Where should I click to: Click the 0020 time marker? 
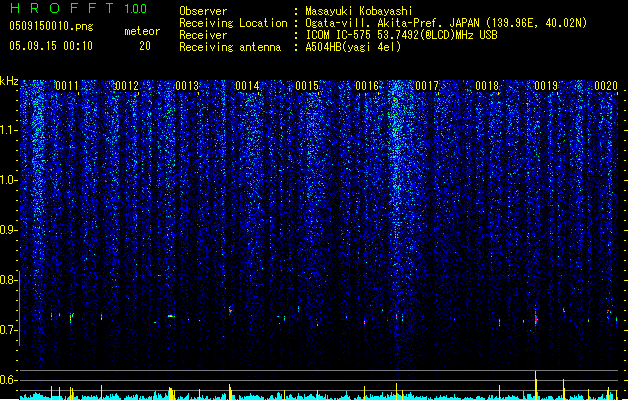click(606, 86)
